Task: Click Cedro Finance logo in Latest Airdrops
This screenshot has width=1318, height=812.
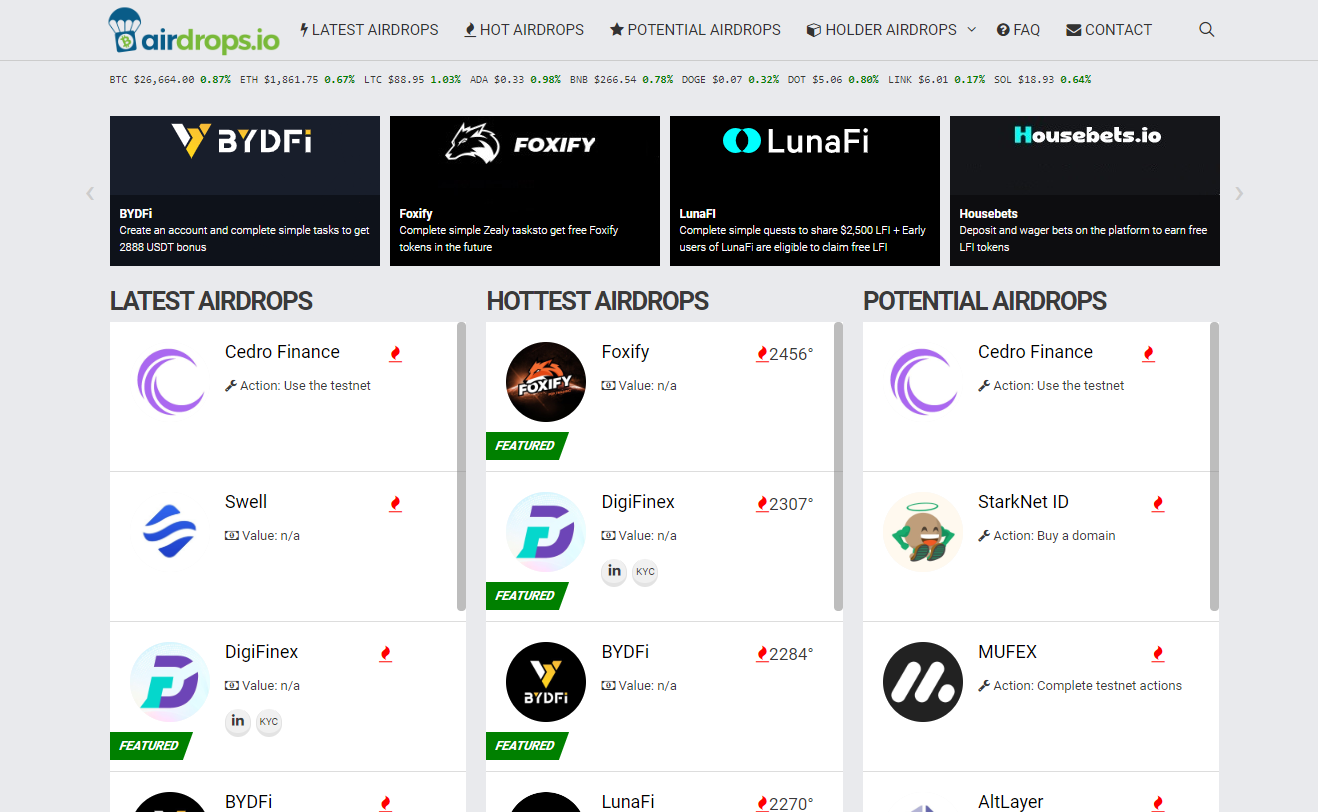Action: pos(170,382)
